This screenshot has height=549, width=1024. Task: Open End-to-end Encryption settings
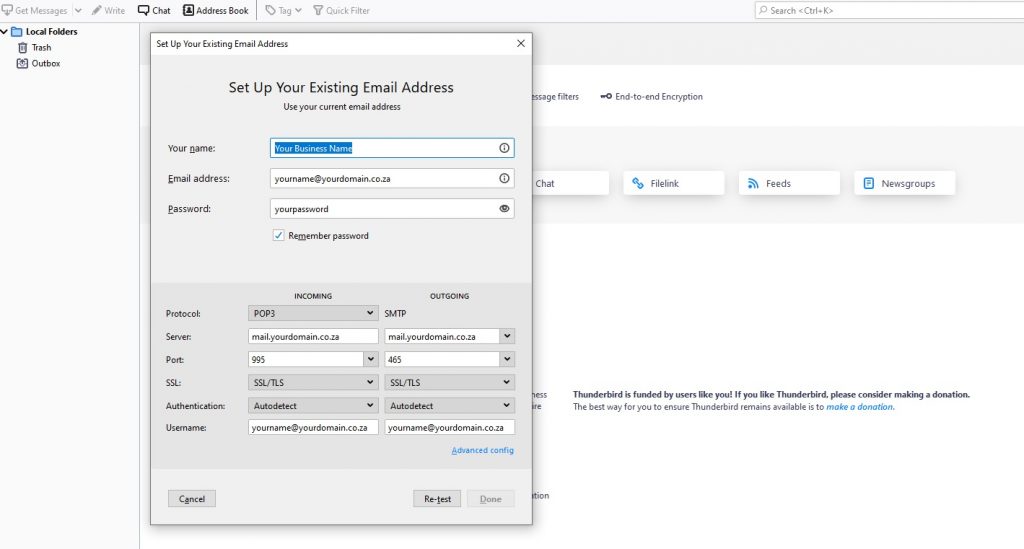point(652,97)
